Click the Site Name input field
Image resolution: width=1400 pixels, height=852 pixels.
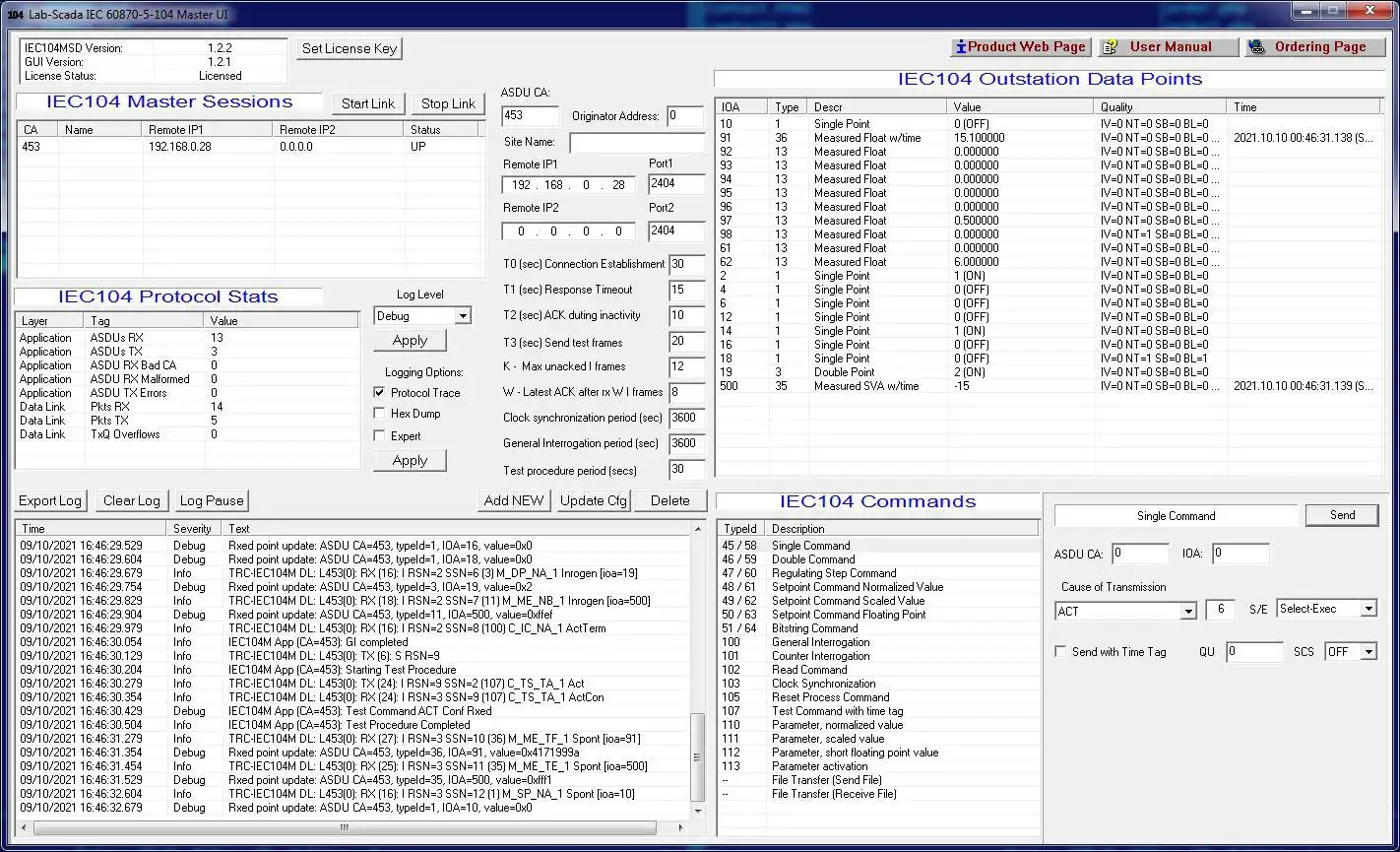(x=636, y=142)
